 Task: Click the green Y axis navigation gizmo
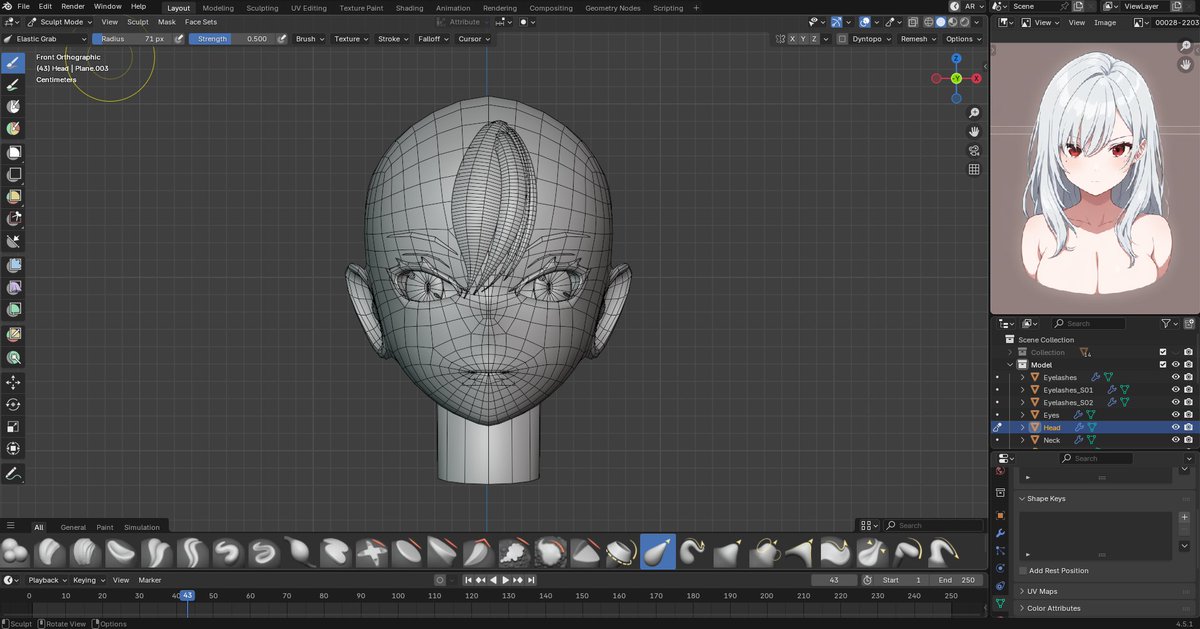point(956,78)
